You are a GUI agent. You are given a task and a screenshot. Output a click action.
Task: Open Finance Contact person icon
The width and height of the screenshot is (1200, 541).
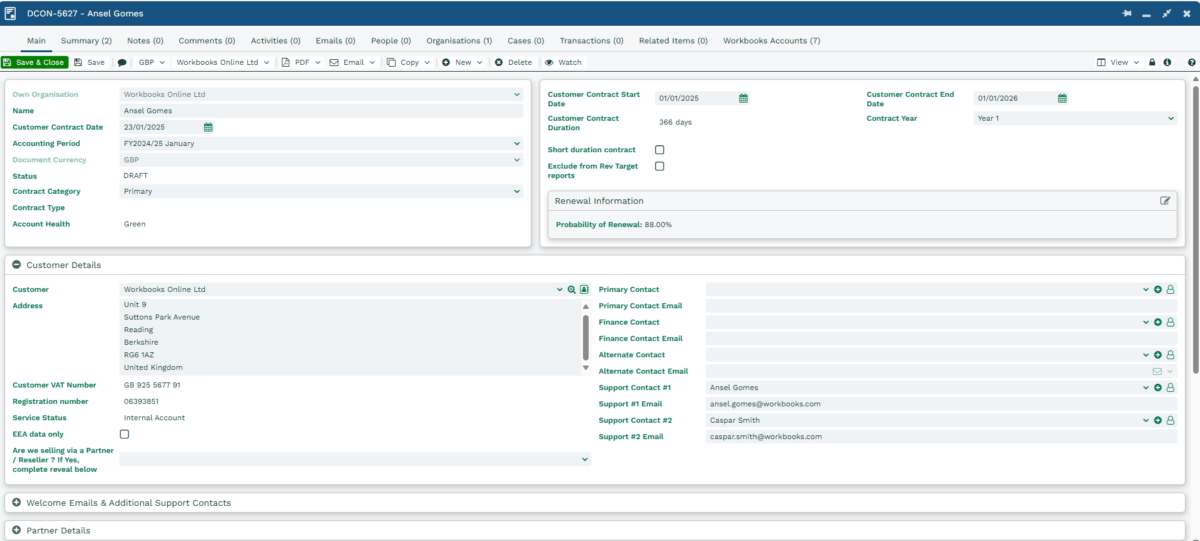[x=1170, y=322]
